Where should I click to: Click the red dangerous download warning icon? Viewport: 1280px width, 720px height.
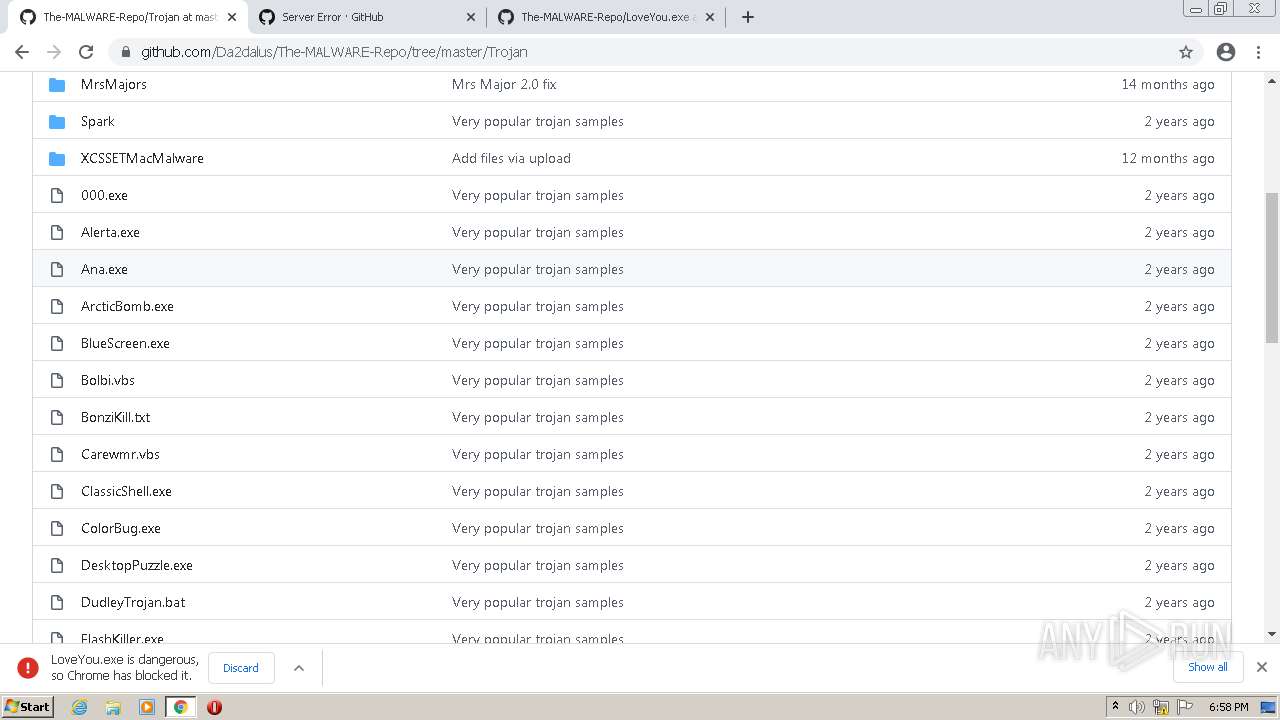click(x=28, y=668)
